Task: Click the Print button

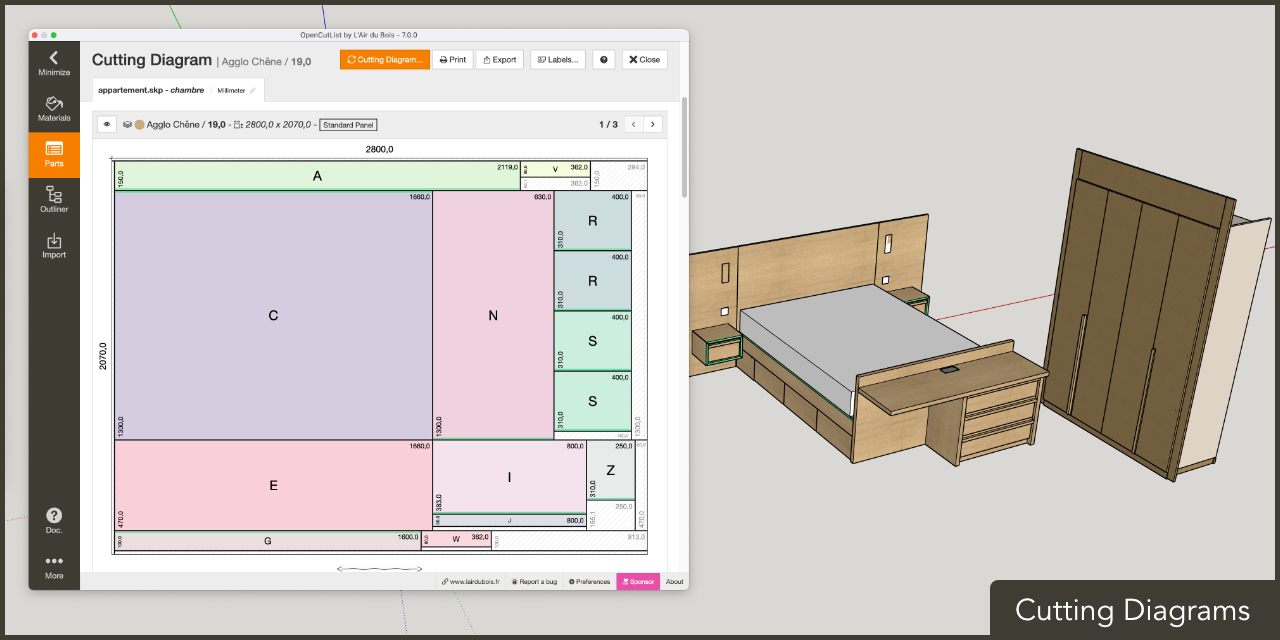Action: (453, 60)
